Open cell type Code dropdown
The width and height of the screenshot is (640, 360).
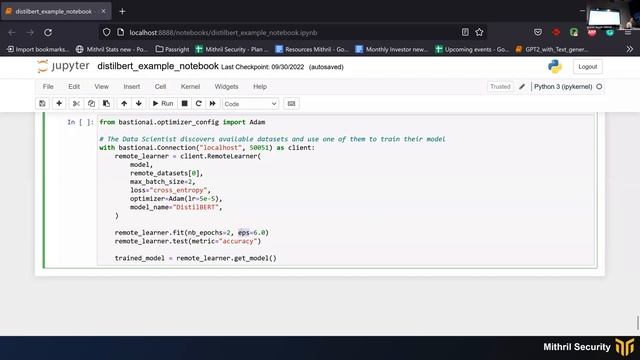click(x=250, y=104)
